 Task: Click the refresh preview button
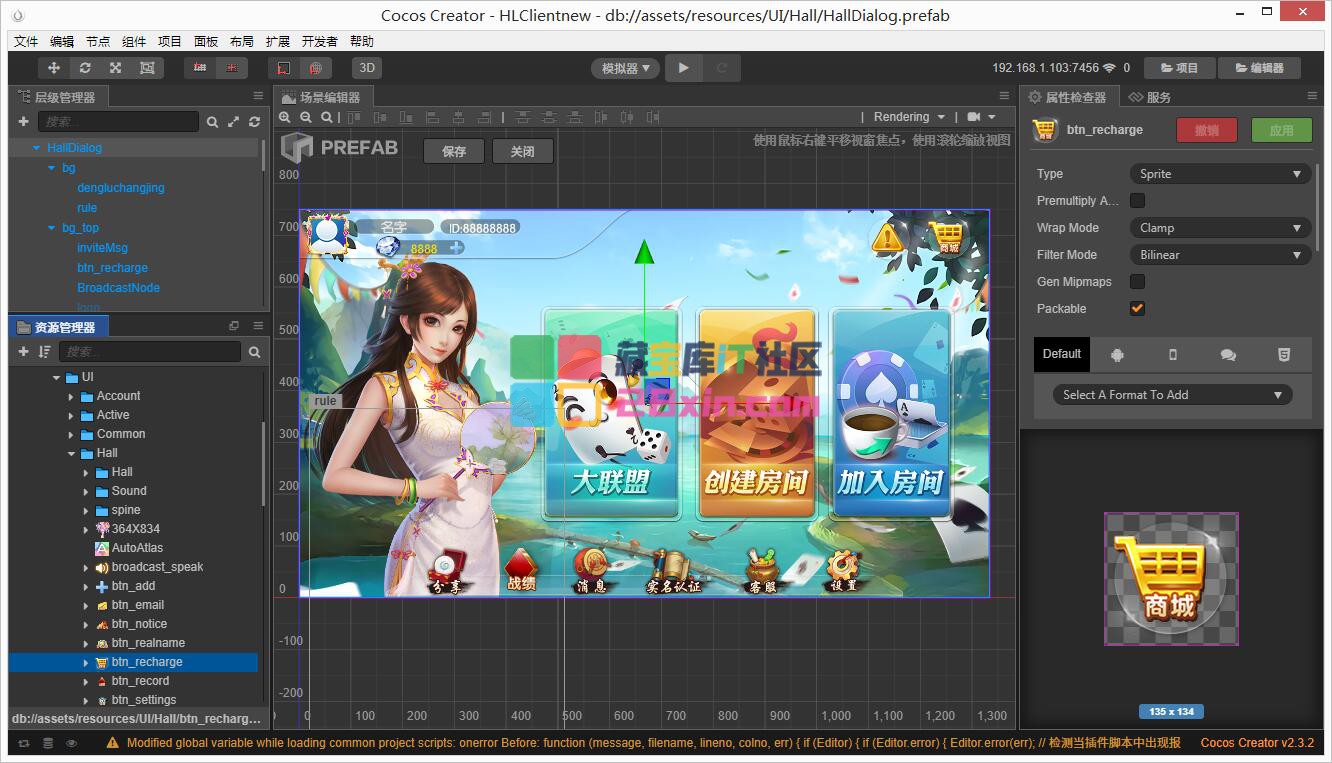[x=721, y=68]
